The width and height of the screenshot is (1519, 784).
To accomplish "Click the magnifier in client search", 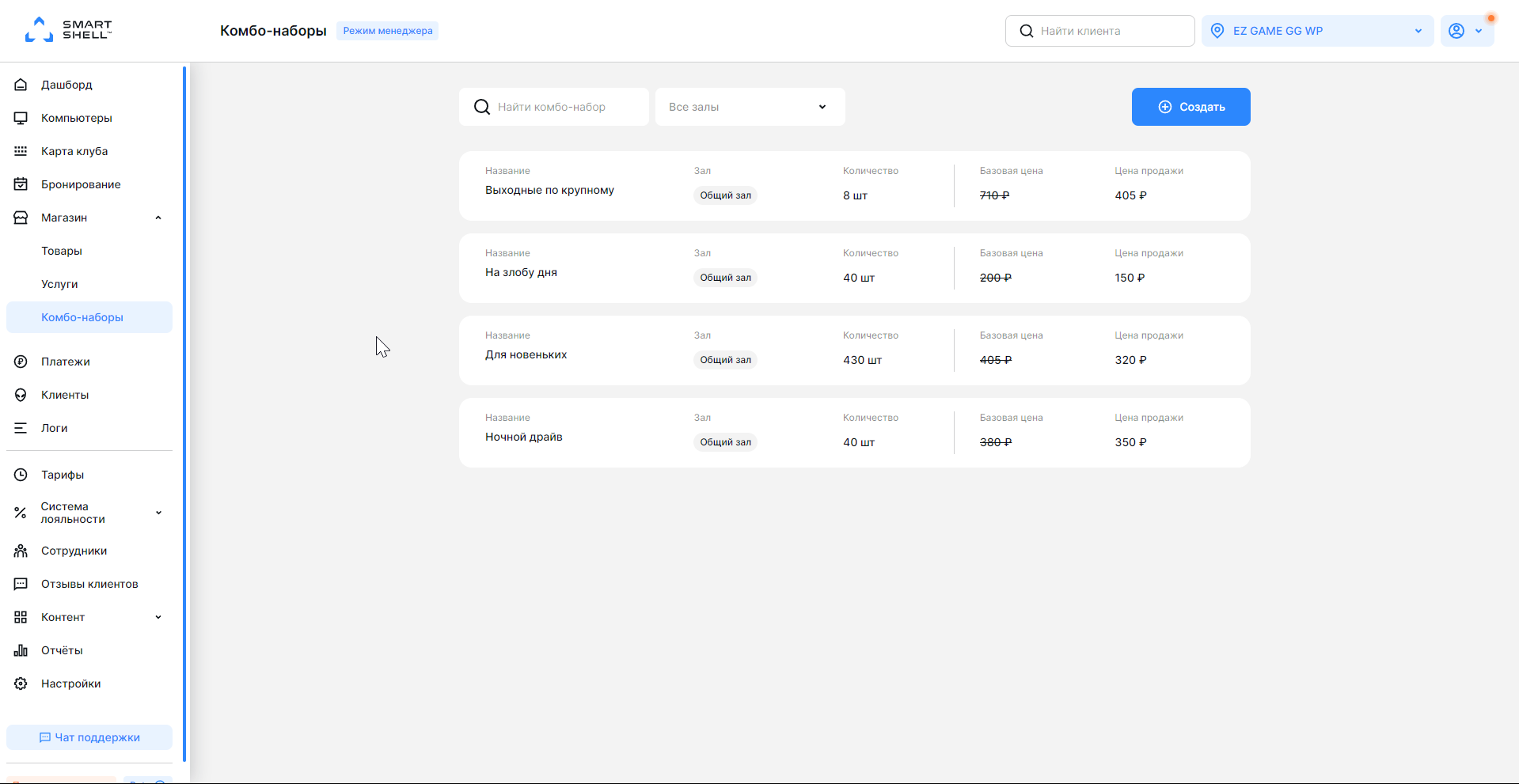I will [x=1027, y=31].
